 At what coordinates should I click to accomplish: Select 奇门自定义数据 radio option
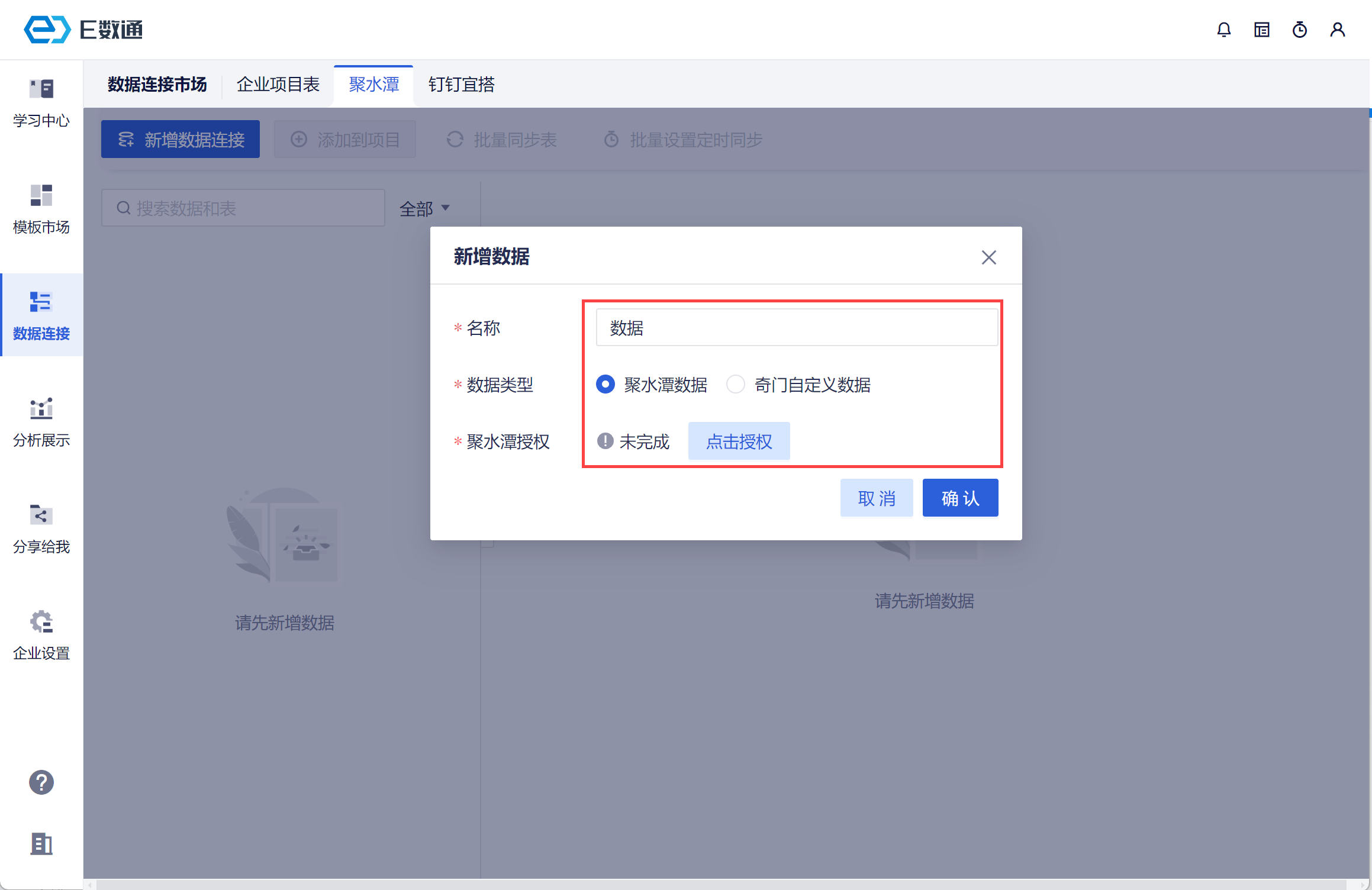(736, 385)
